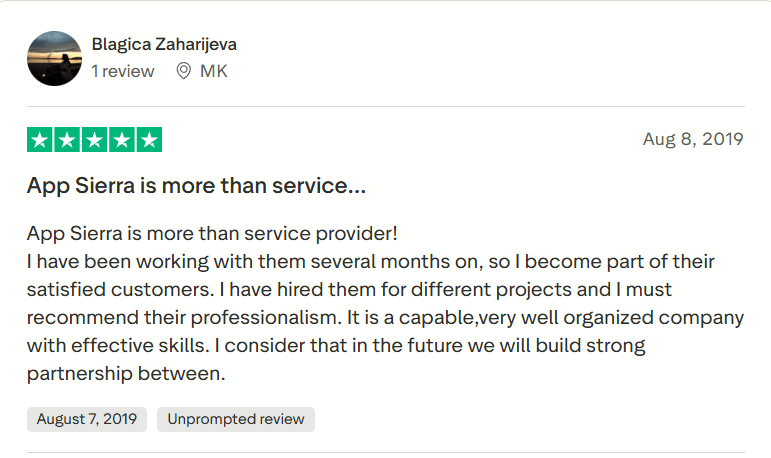Open reviewer name Blagica Zaharijeva
Screen dimensions: 771x458
coord(164,45)
